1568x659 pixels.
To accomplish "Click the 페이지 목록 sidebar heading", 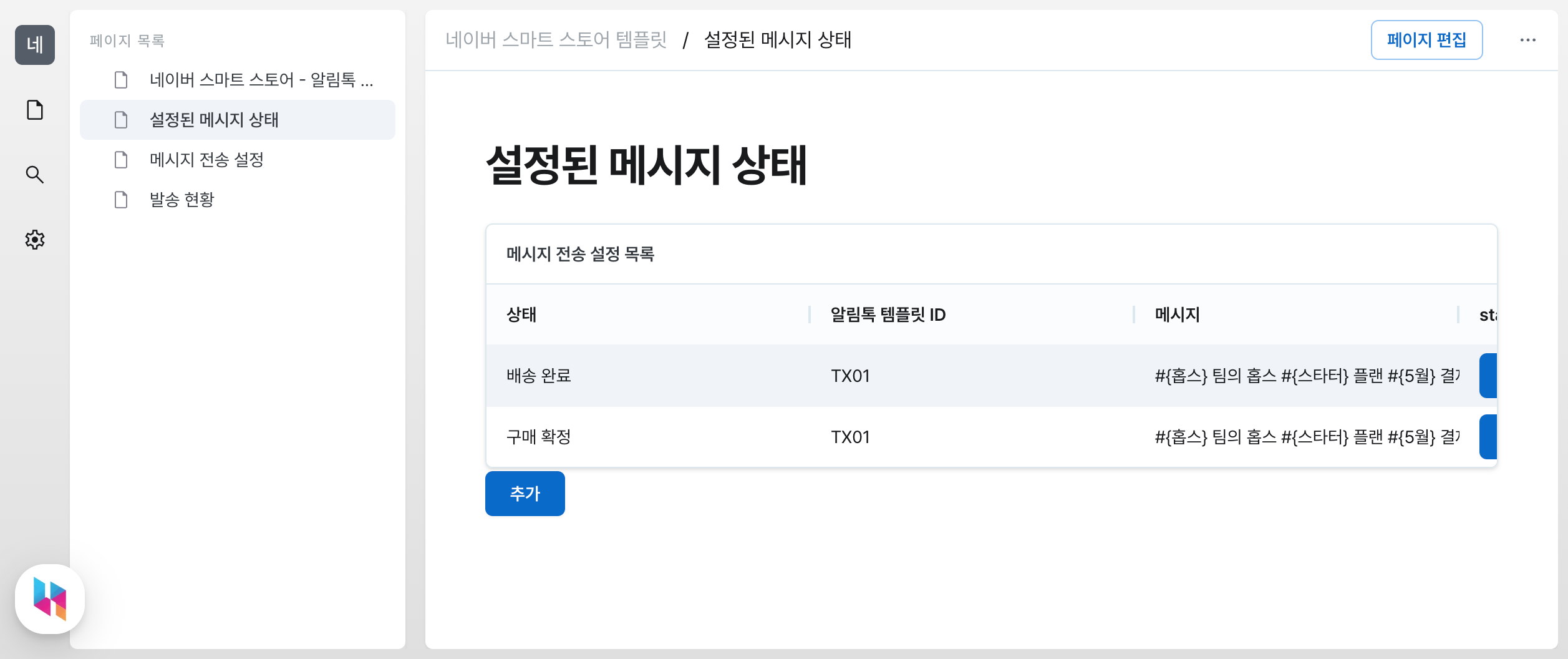I will coord(127,41).
